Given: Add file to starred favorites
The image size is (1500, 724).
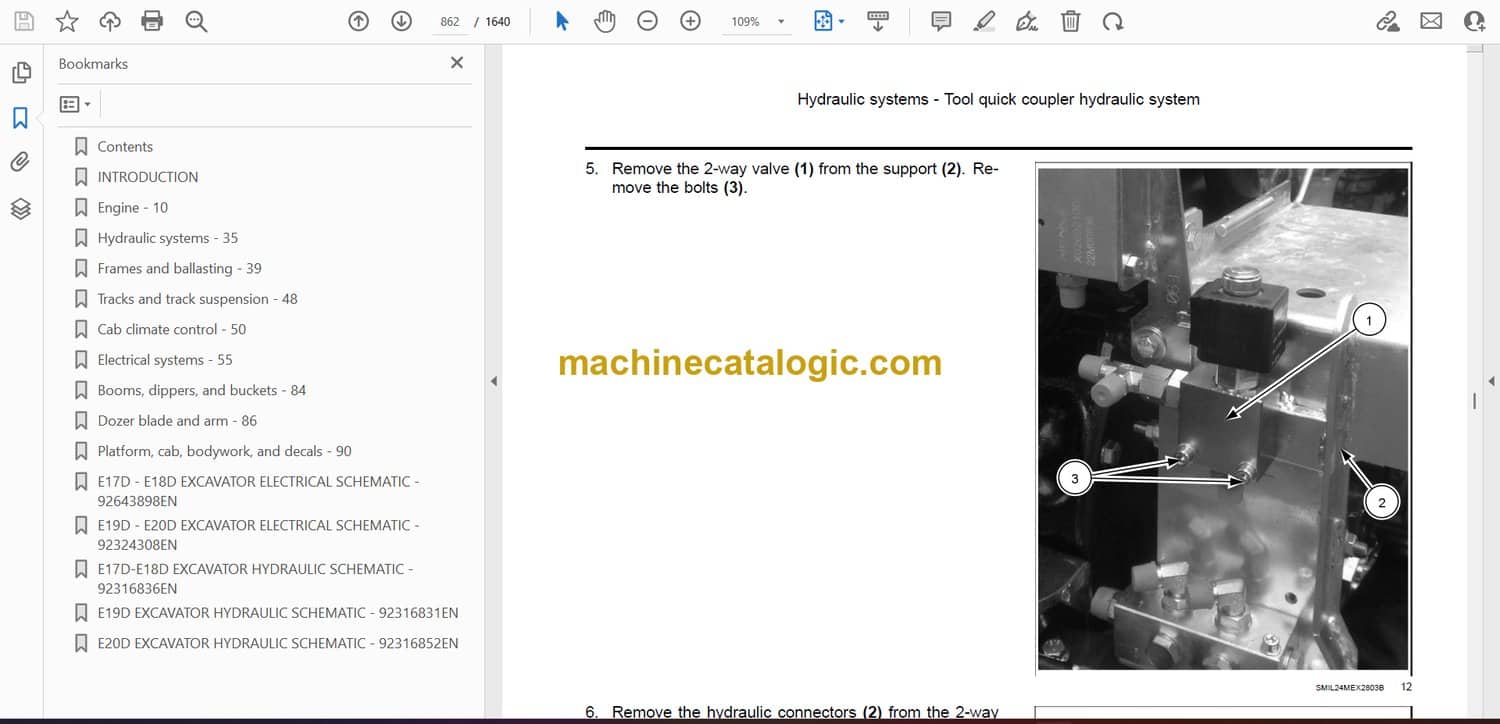Looking at the screenshot, I should click(x=67, y=21).
